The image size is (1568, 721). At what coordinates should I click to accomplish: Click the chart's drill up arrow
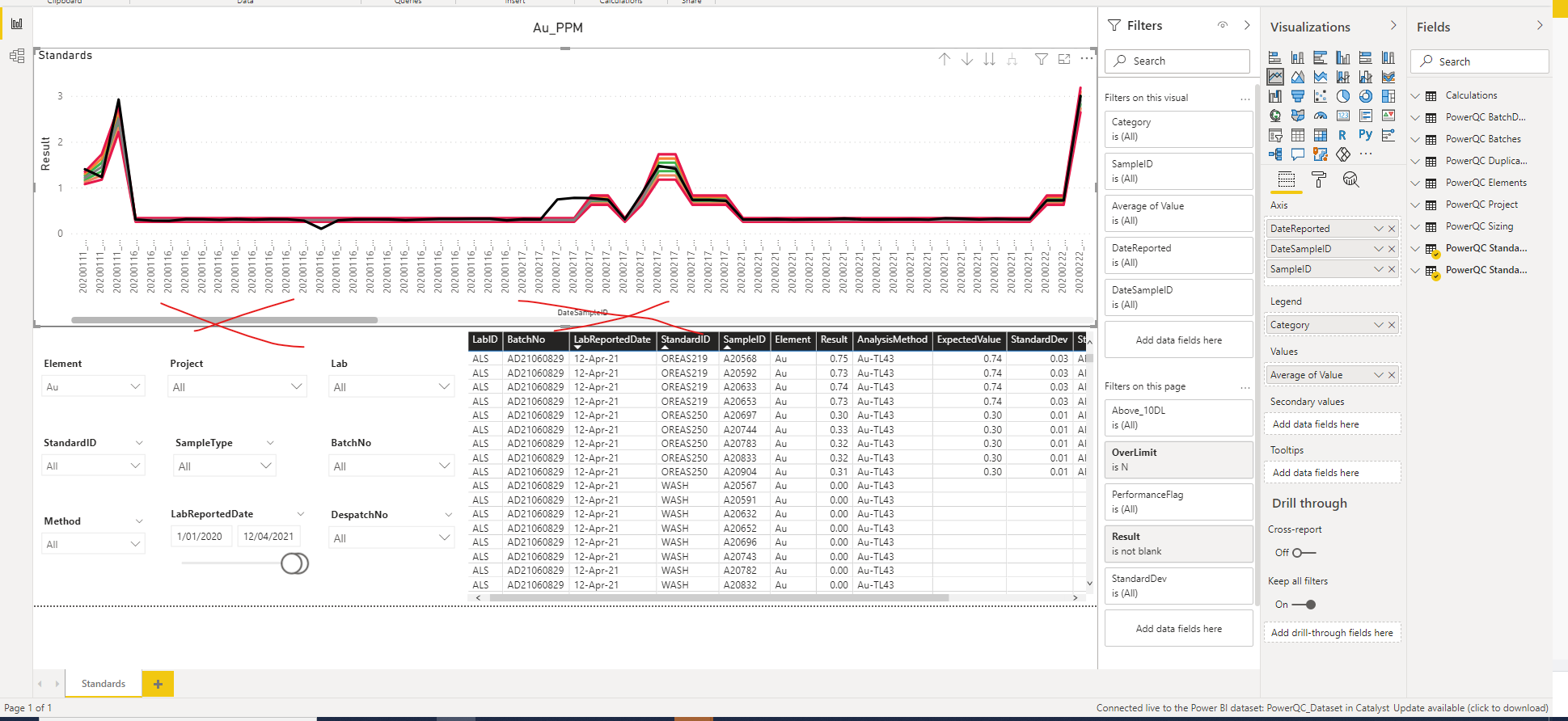click(x=945, y=59)
